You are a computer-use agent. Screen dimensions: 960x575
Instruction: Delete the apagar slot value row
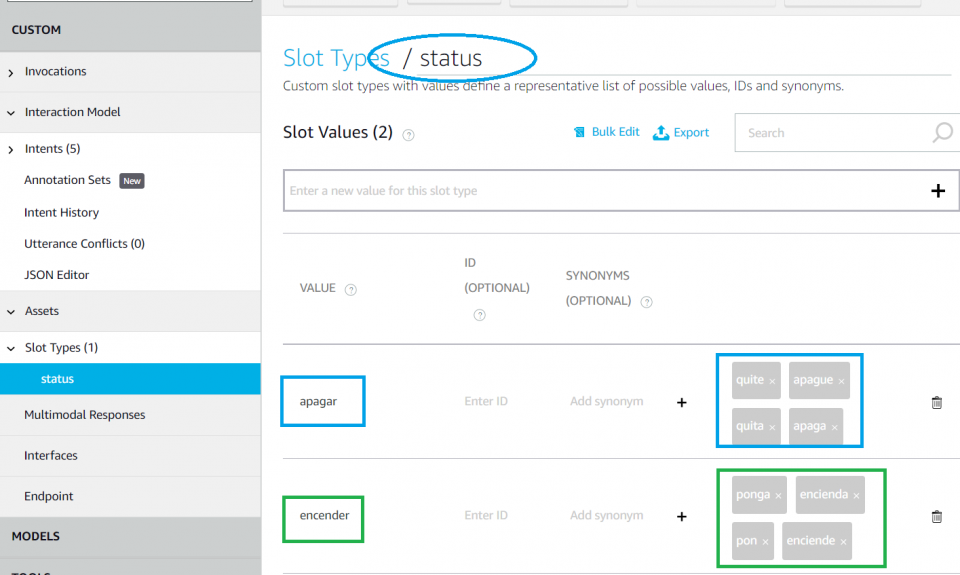click(936, 402)
